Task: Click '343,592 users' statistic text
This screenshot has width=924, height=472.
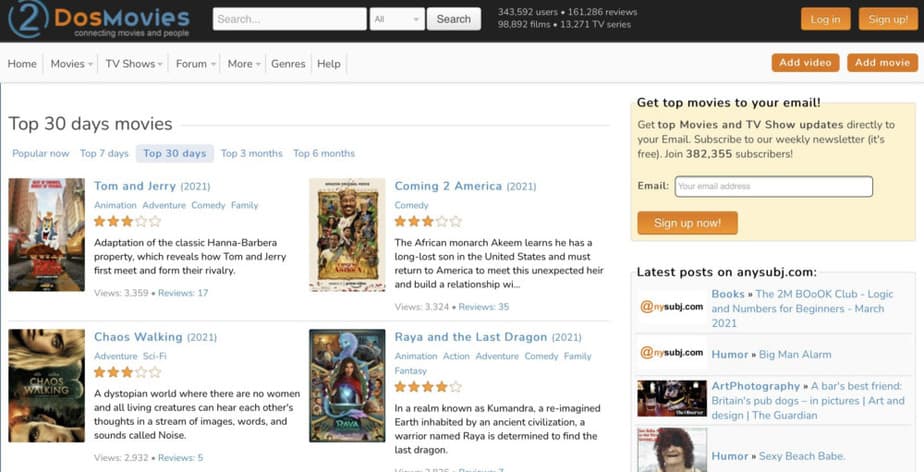Action: point(527,12)
